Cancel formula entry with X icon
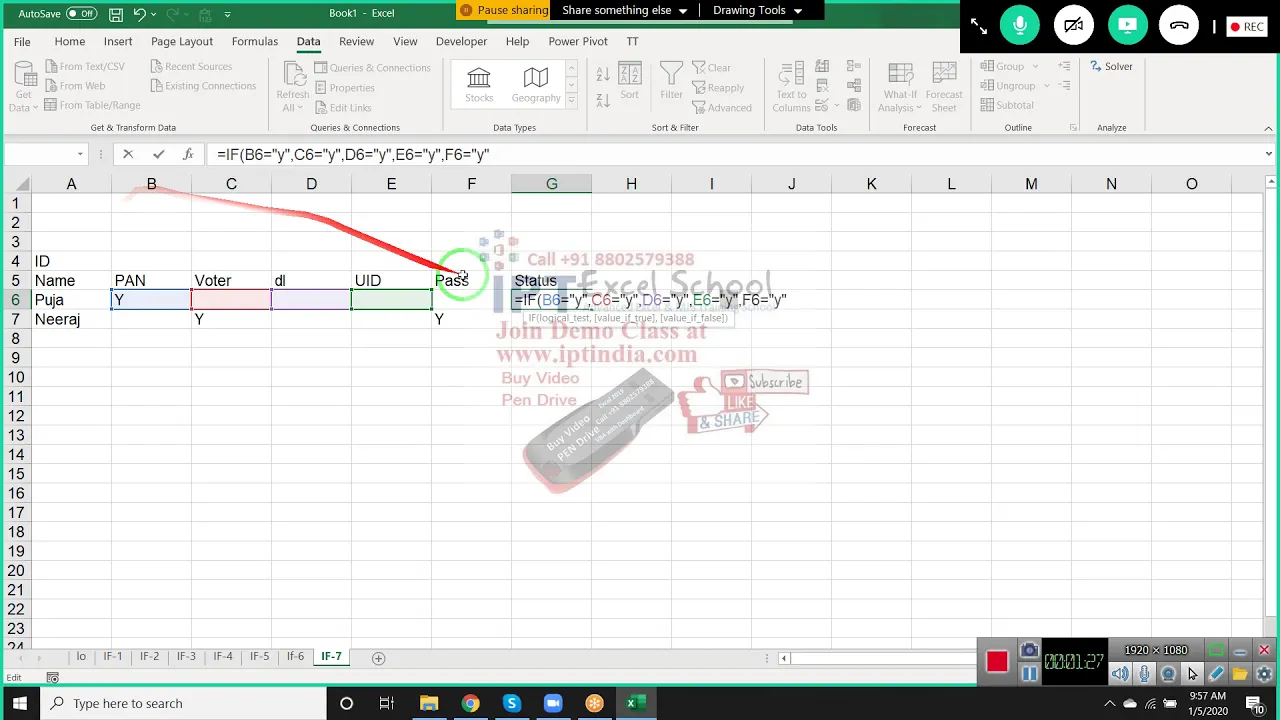 (128, 154)
